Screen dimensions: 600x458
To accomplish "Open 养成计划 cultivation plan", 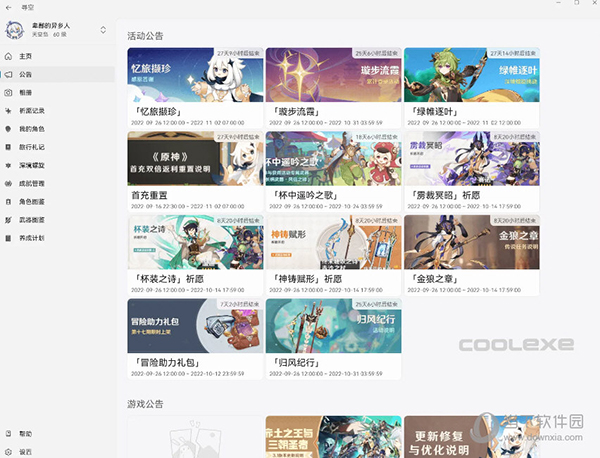I will tap(57, 238).
